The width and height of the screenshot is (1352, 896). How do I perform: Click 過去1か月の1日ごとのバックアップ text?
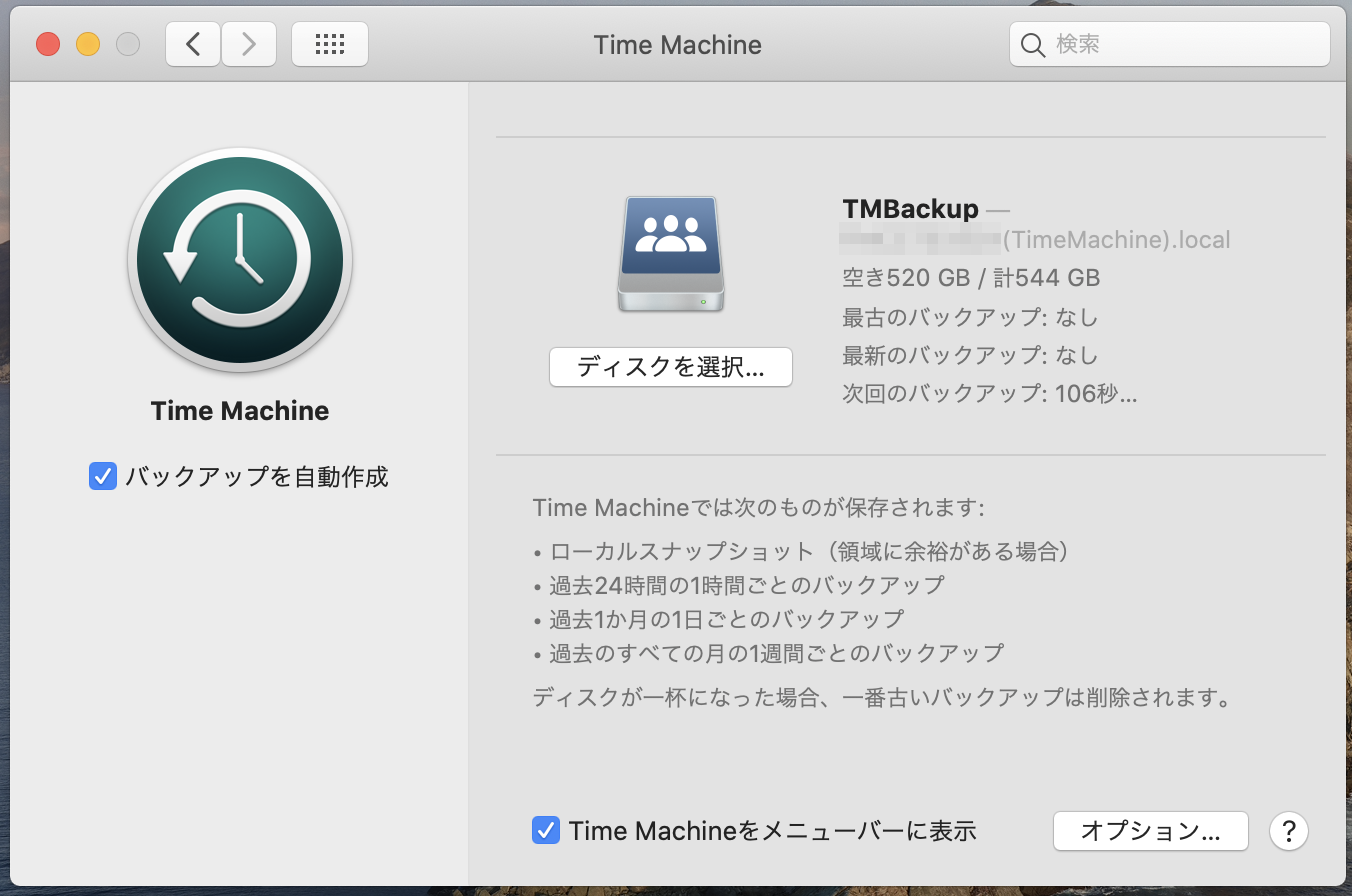point(727,619)
